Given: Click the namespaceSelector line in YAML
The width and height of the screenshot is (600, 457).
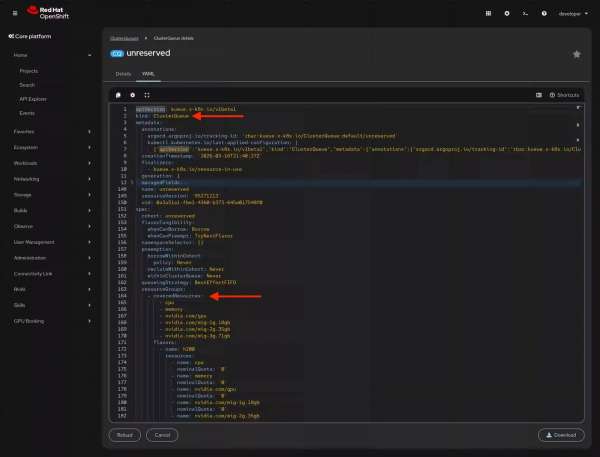Looking at the screenshot, I should click(x=172, y=243).
